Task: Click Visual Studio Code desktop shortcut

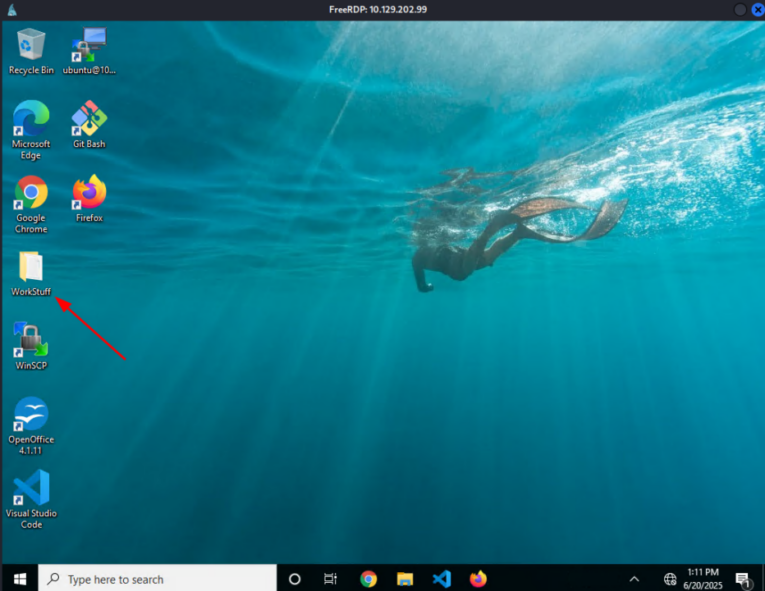Action: [x=31, y=490]
